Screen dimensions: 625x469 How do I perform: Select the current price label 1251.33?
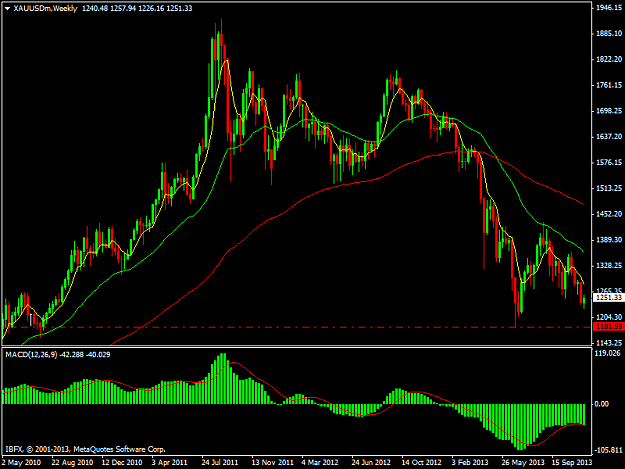click(609, 298)
